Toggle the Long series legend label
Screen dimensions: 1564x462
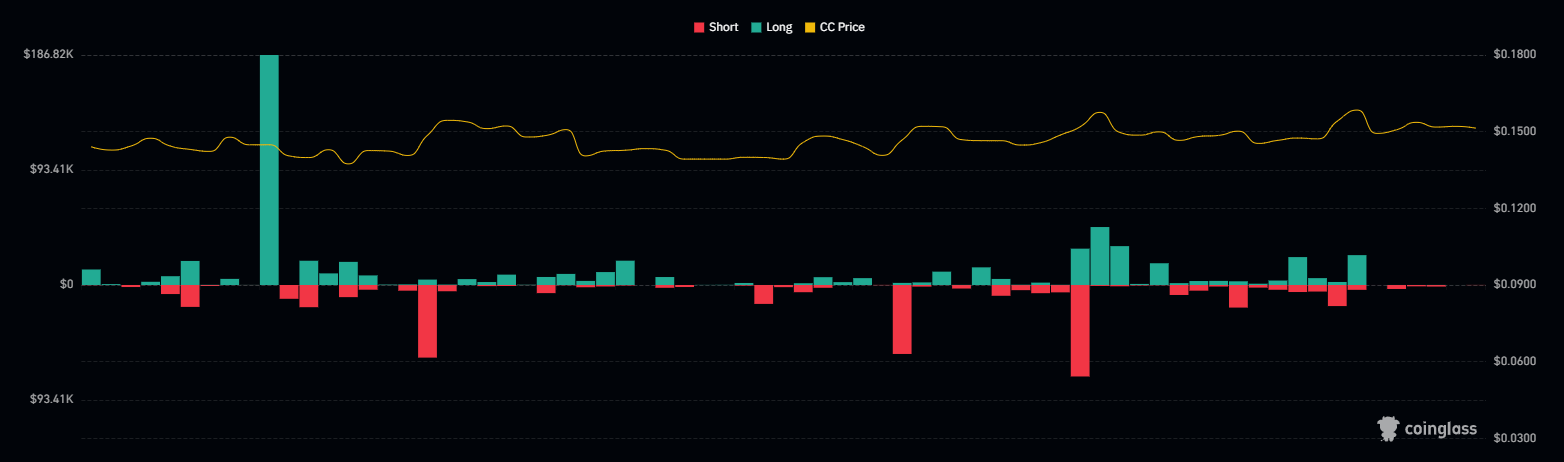(779, 27)
